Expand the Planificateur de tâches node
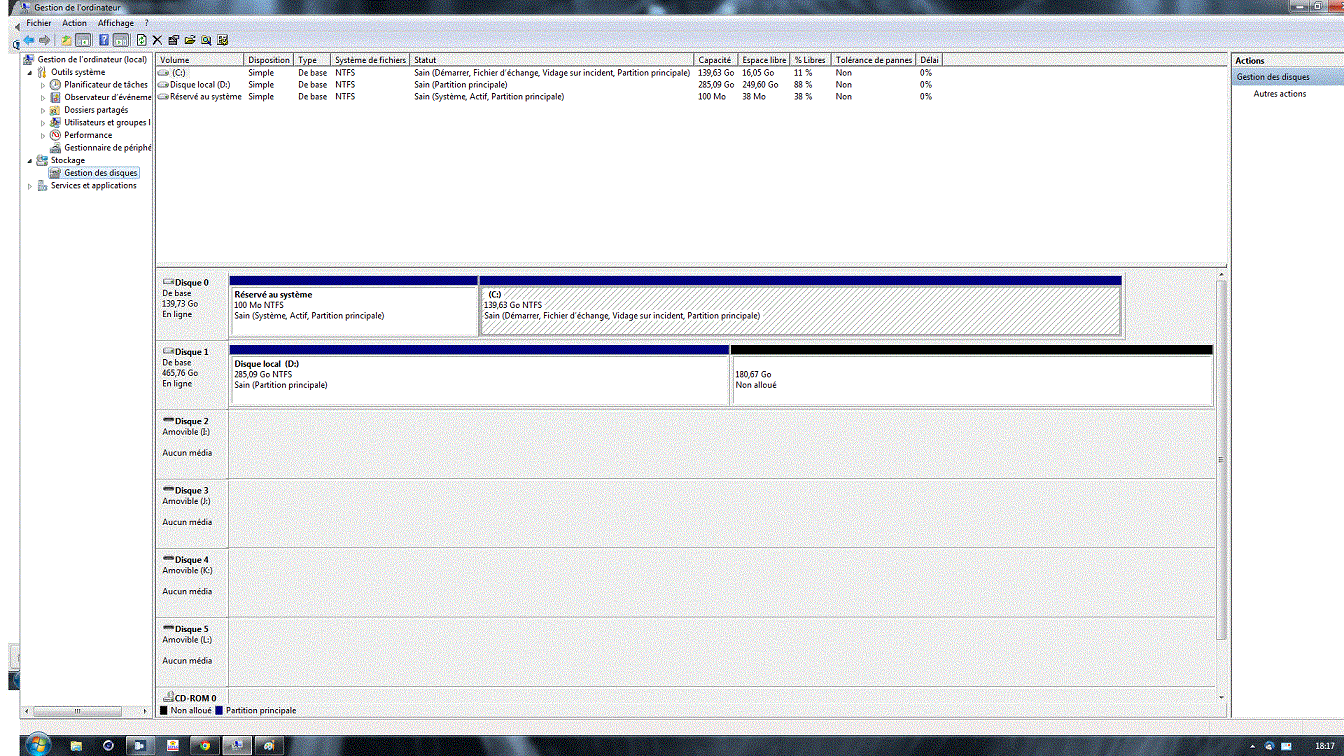This screenshot has width=1344, height=756. click(x=43, y=85)
